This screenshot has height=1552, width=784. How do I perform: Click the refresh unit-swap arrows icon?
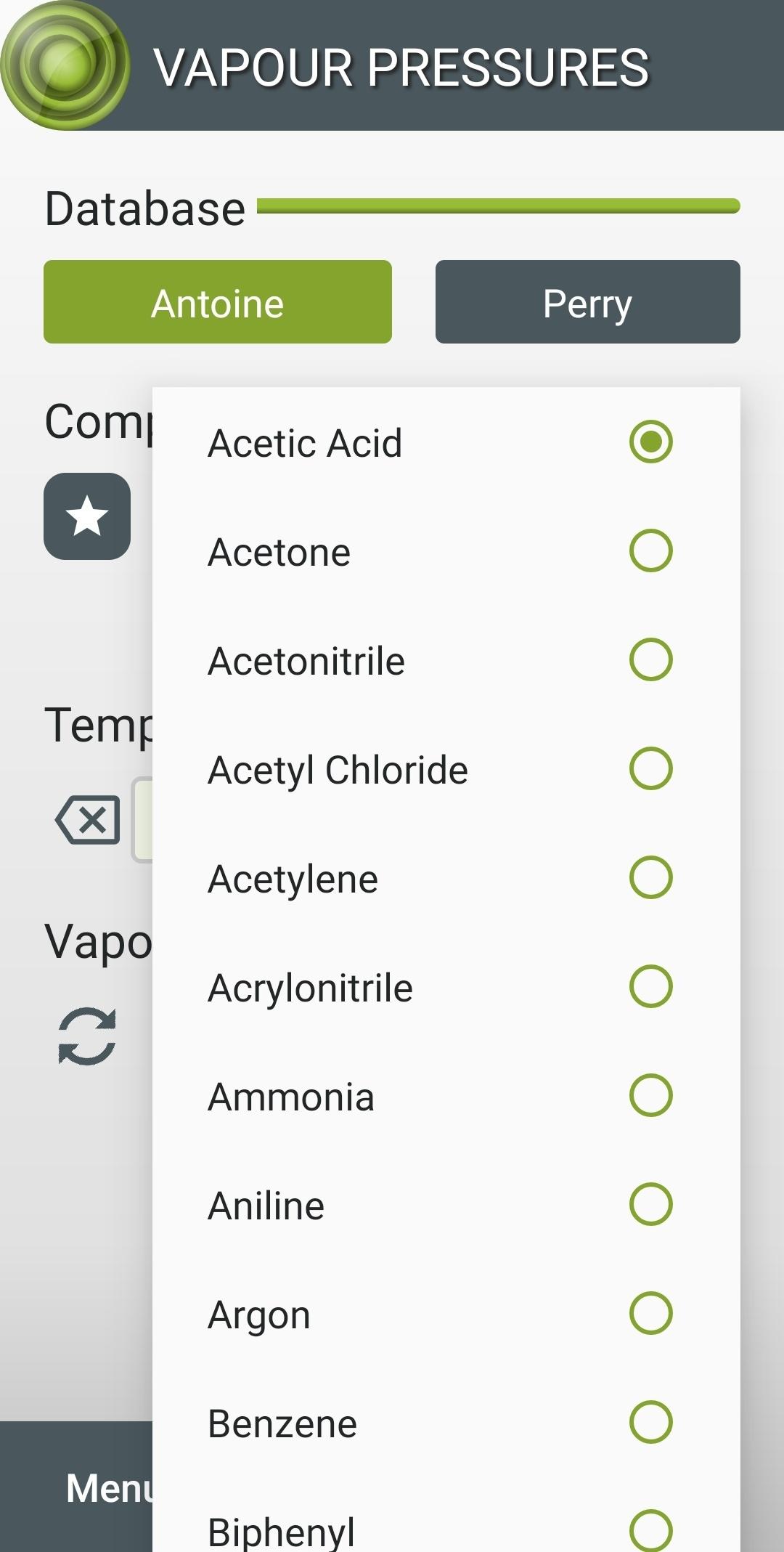click(x=87, y=1036)
